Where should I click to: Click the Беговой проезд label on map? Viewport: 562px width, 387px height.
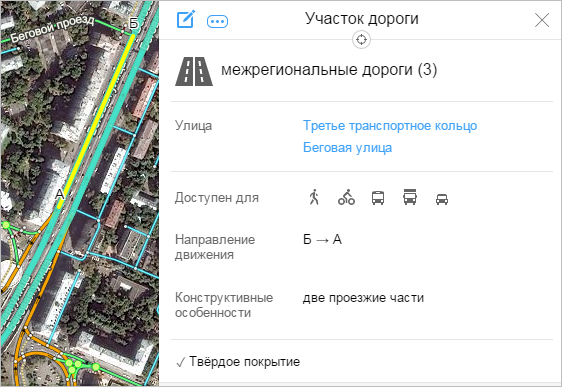[52, 28]
